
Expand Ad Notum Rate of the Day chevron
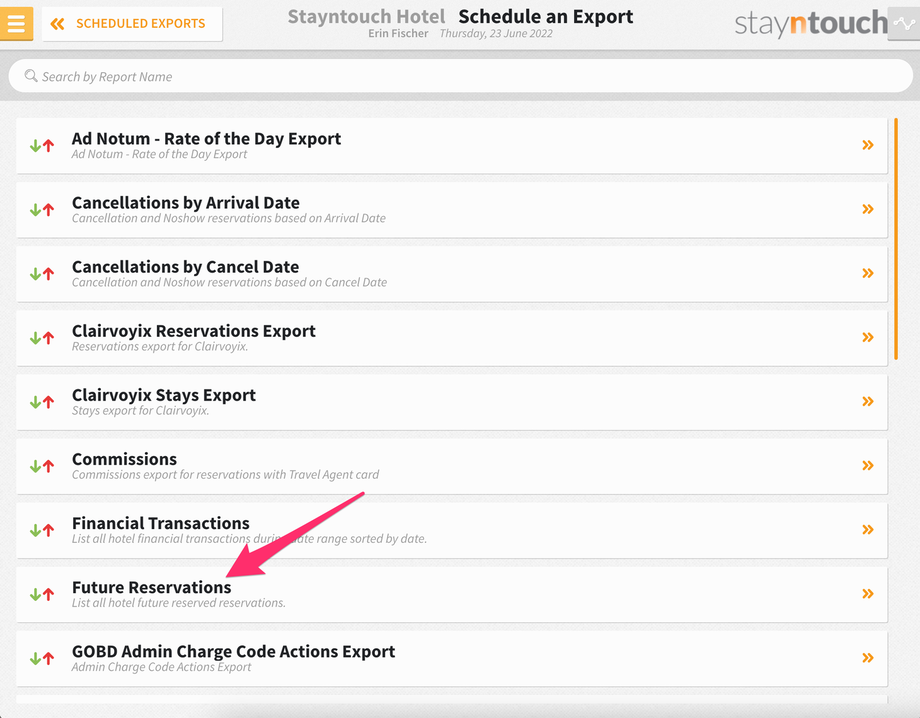pyautogui.click(x=868, y=145)
